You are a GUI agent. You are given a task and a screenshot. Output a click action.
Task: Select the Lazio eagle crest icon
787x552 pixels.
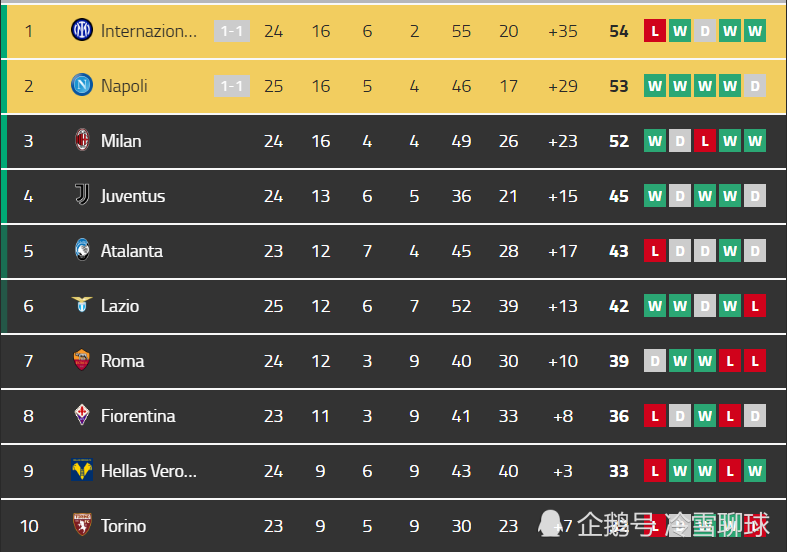point(82,304)
